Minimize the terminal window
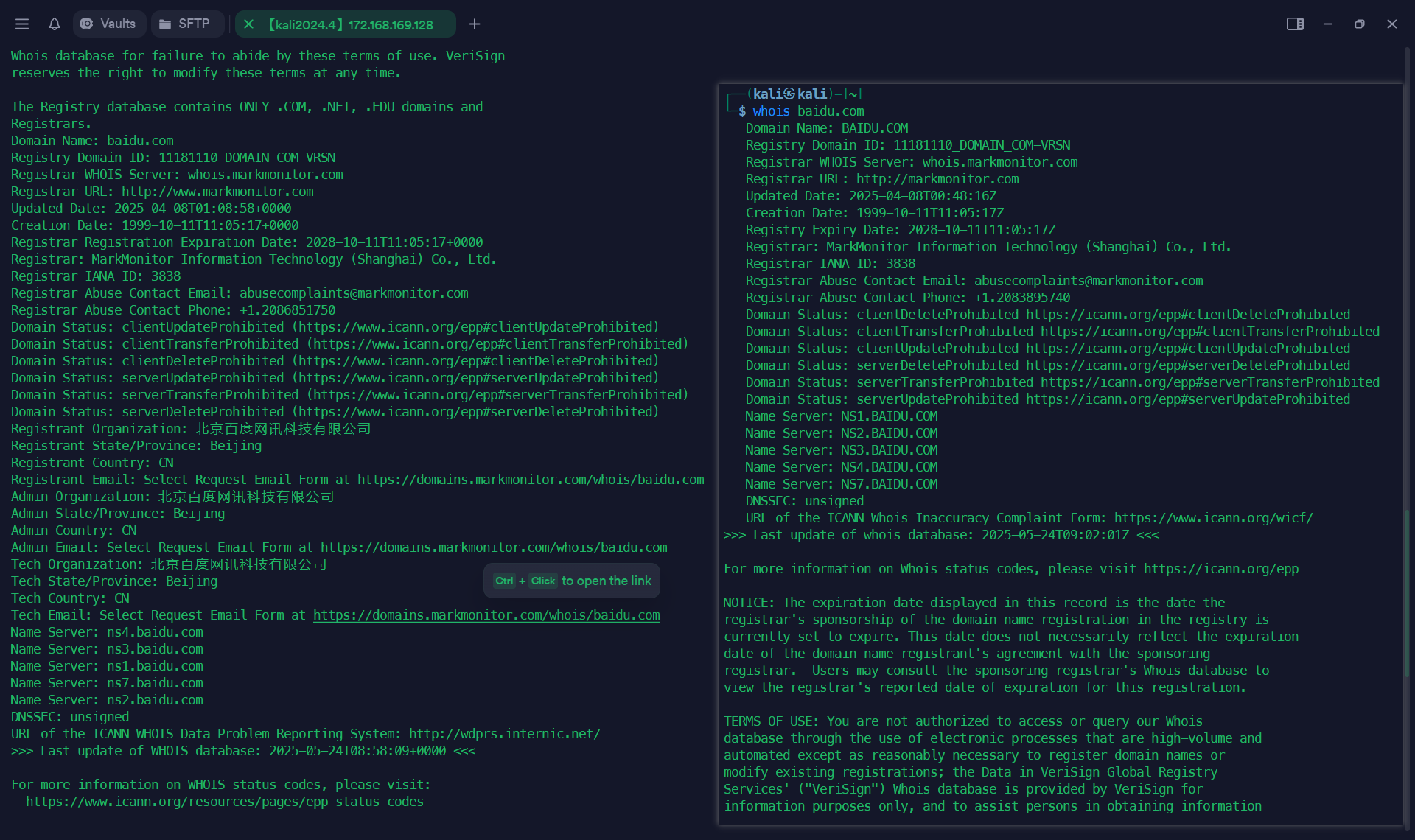 point(1327,24)
